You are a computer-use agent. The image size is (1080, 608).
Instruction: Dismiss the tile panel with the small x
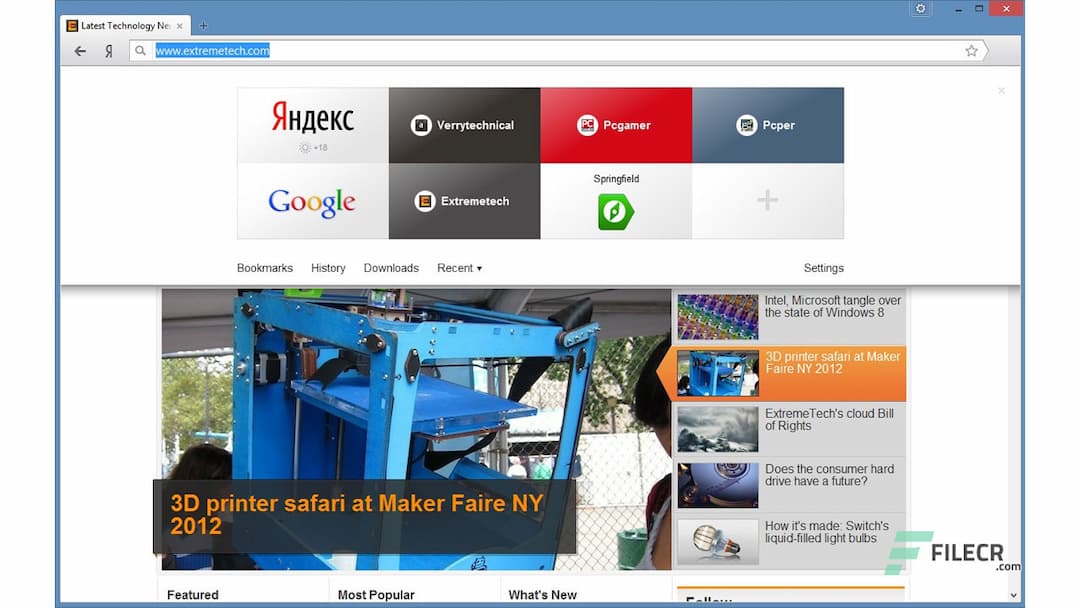point(1001,90)
